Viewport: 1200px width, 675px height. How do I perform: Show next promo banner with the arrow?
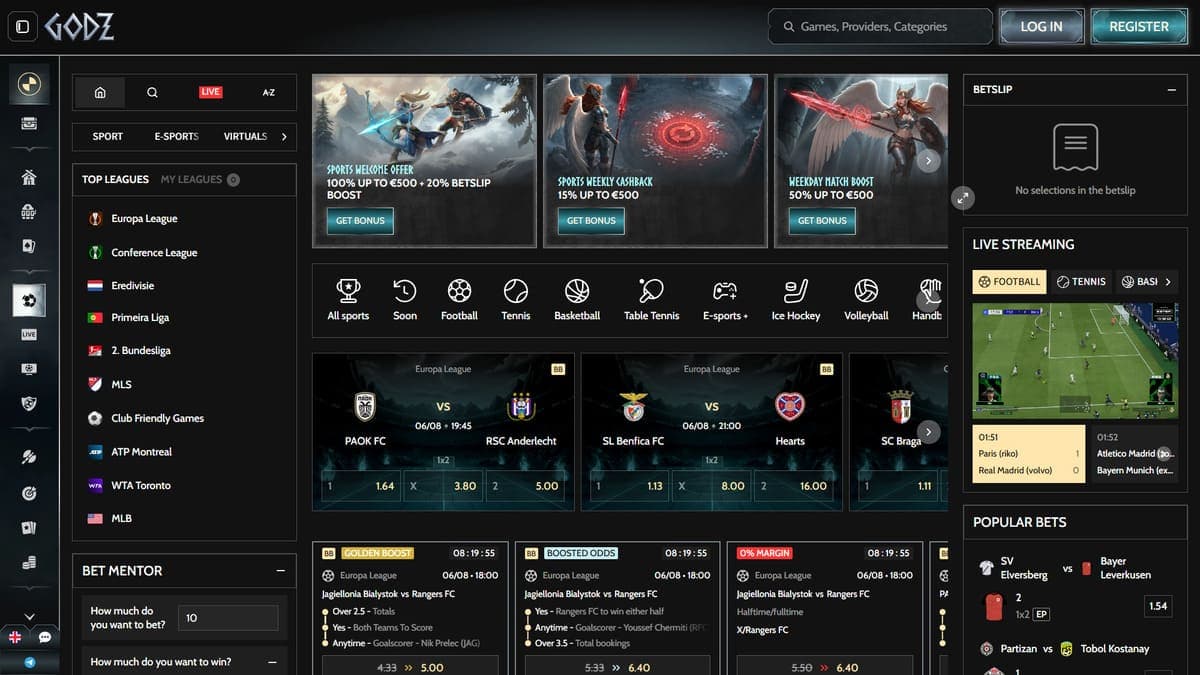point(929,161)
